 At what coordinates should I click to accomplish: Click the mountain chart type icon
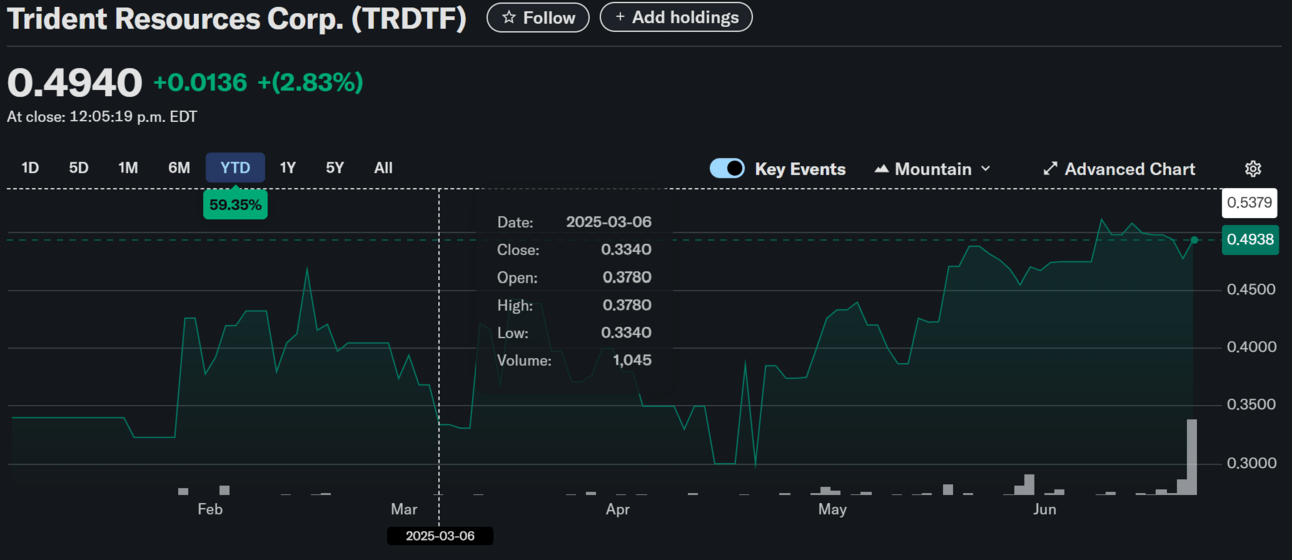point(881,169)
